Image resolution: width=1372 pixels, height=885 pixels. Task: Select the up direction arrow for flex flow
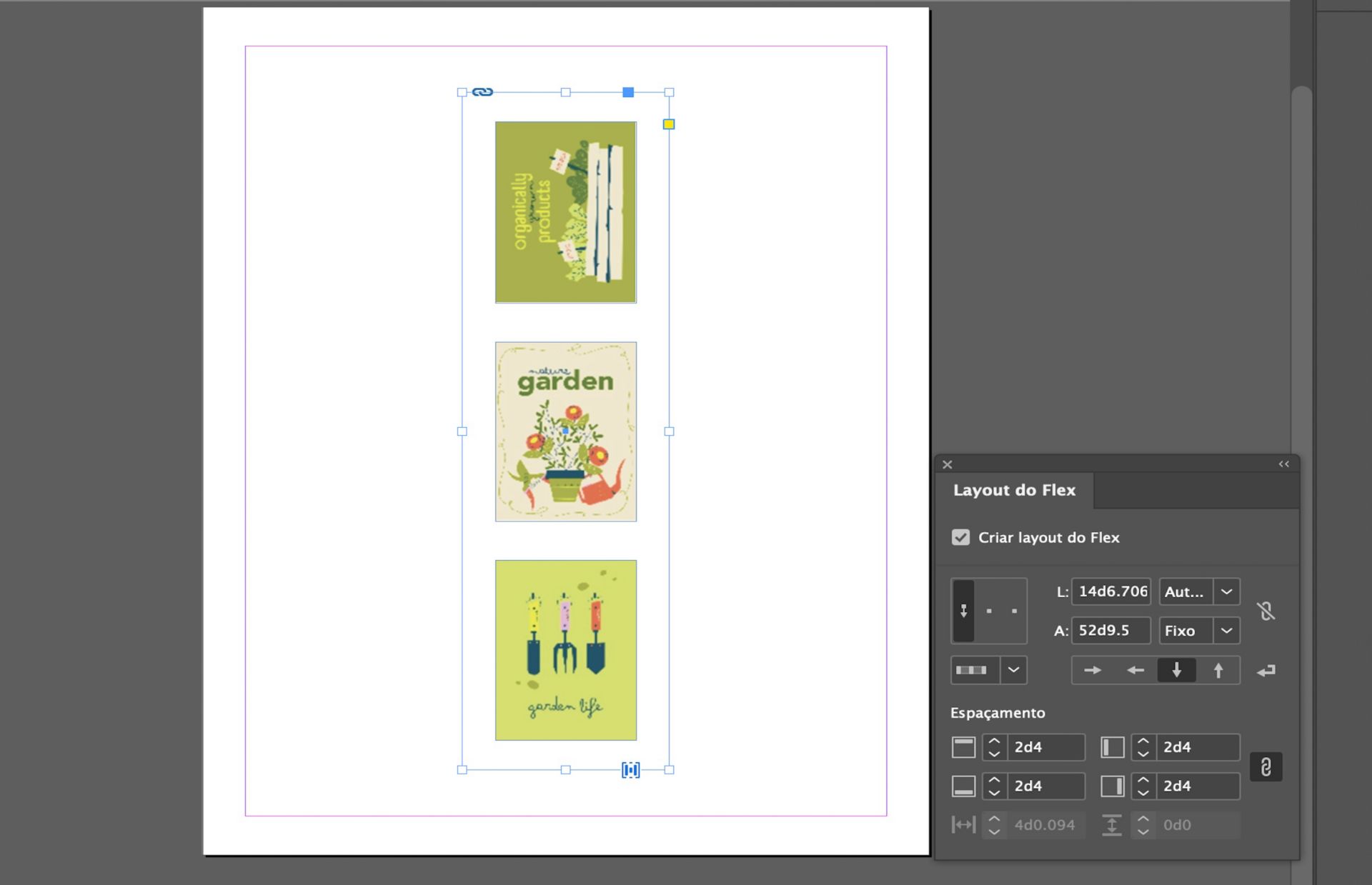(x=1218, y=670)
